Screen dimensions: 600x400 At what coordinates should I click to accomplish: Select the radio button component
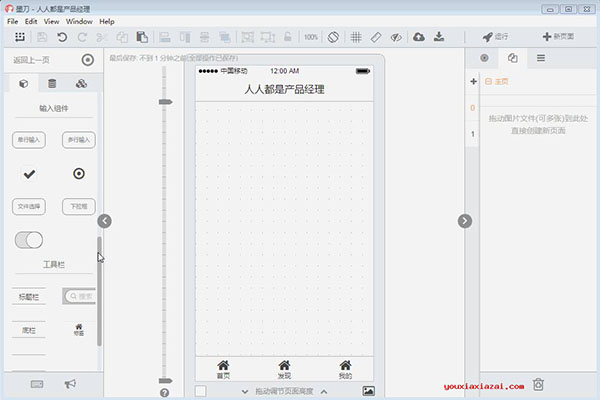pos(79,174)
